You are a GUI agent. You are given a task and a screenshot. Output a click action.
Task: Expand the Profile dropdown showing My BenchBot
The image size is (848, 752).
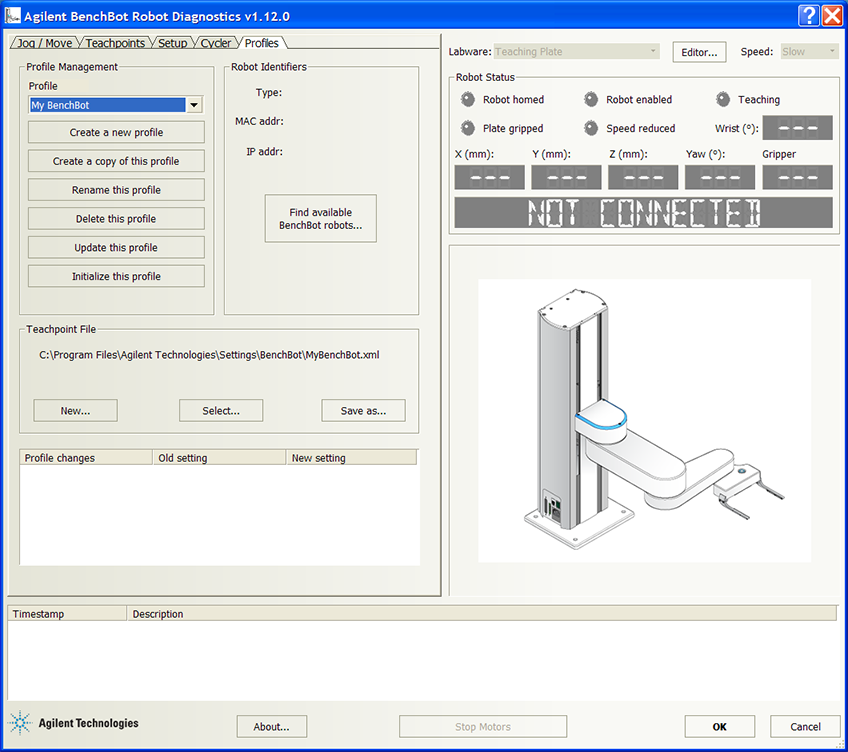tap(194, 105)
